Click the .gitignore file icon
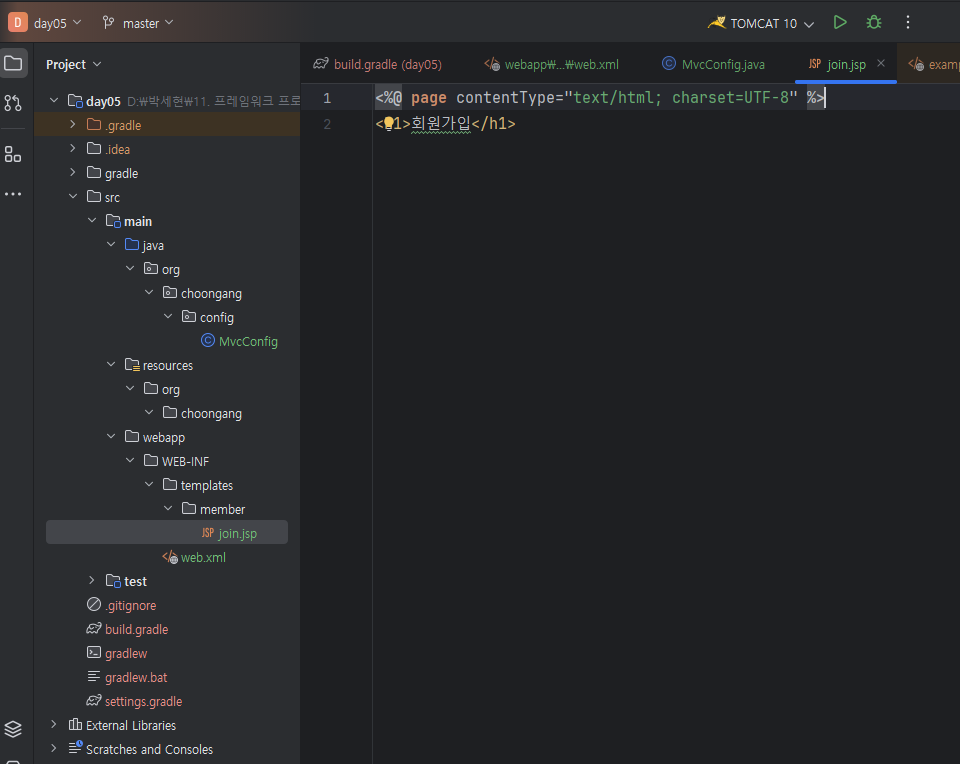 click(x=94, y=604)
